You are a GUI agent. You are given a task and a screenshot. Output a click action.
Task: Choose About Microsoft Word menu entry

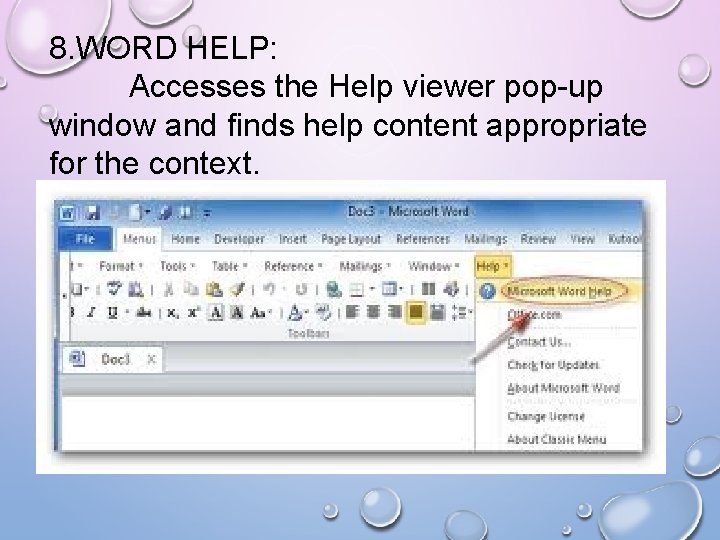coord(563,388)
